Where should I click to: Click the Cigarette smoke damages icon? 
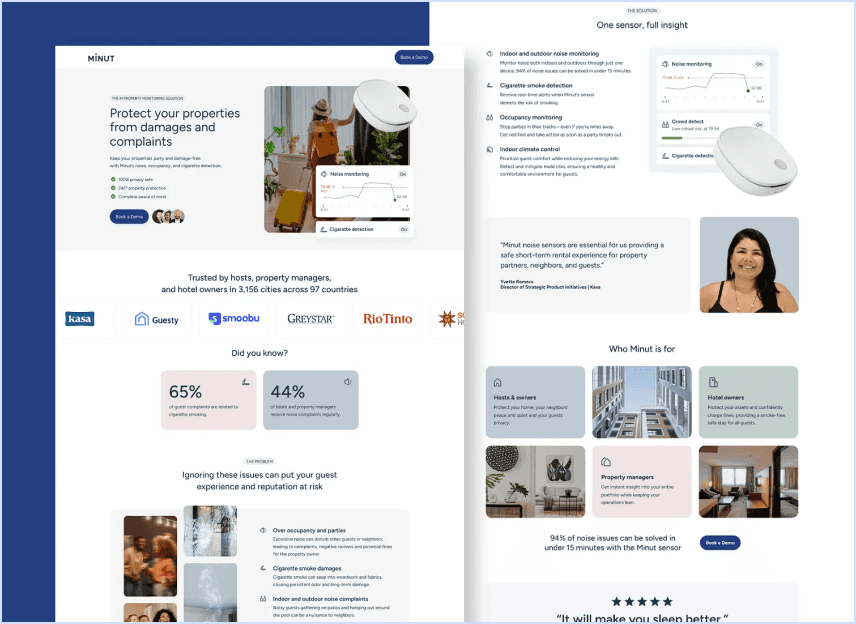263,568
